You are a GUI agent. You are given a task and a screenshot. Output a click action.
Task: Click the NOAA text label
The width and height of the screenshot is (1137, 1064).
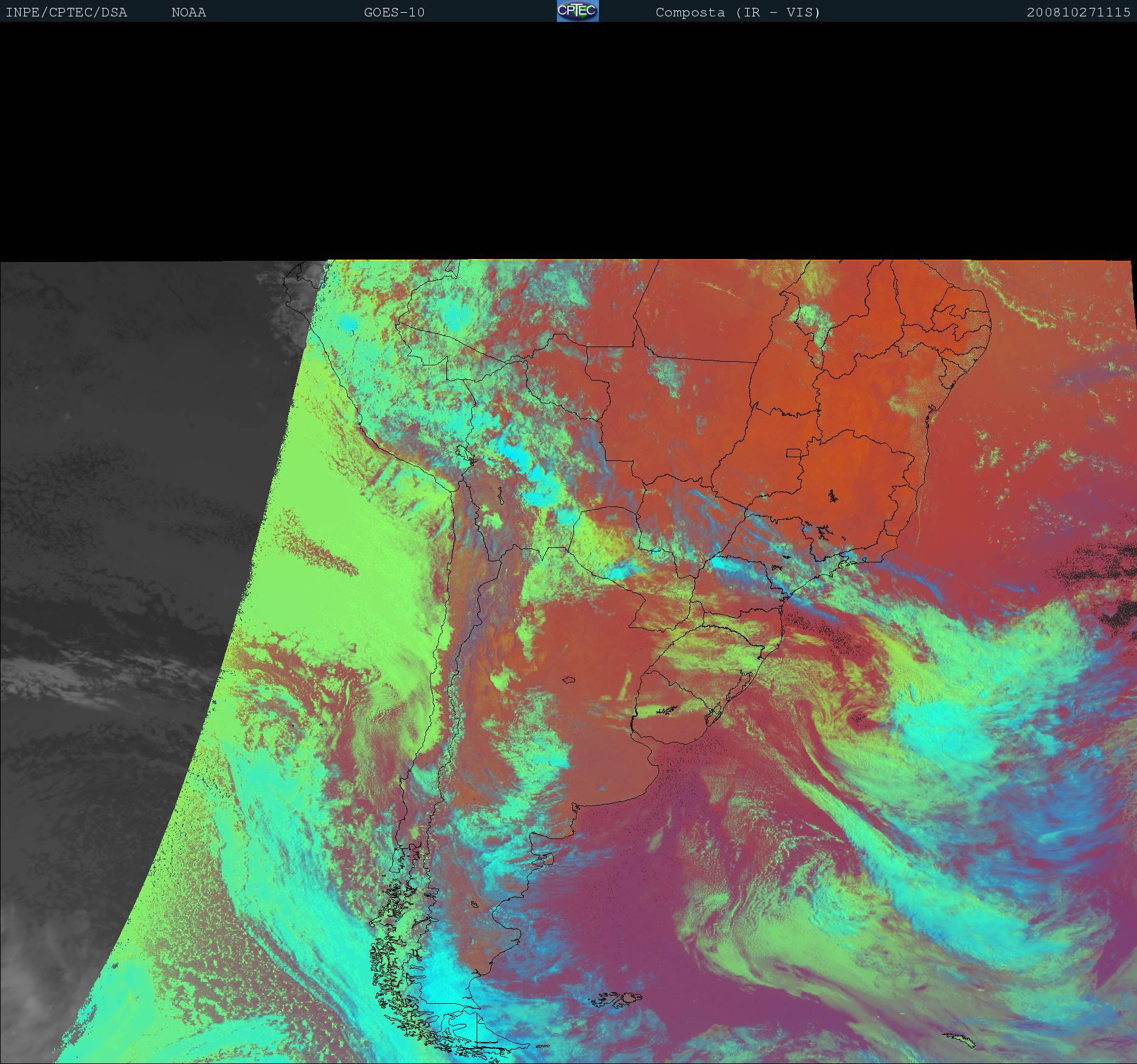click(x=188, y=12)
